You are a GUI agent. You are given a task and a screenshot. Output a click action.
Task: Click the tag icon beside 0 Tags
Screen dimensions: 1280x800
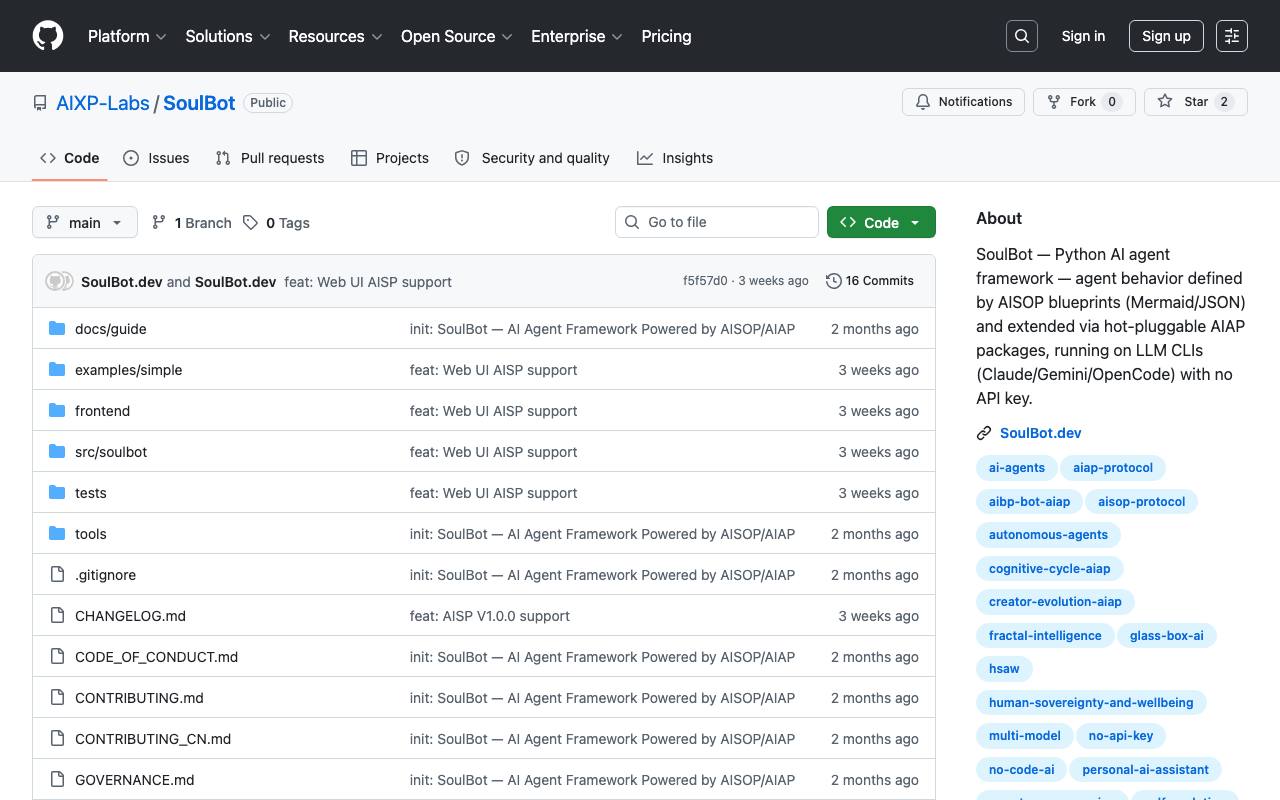click(251, 222)
